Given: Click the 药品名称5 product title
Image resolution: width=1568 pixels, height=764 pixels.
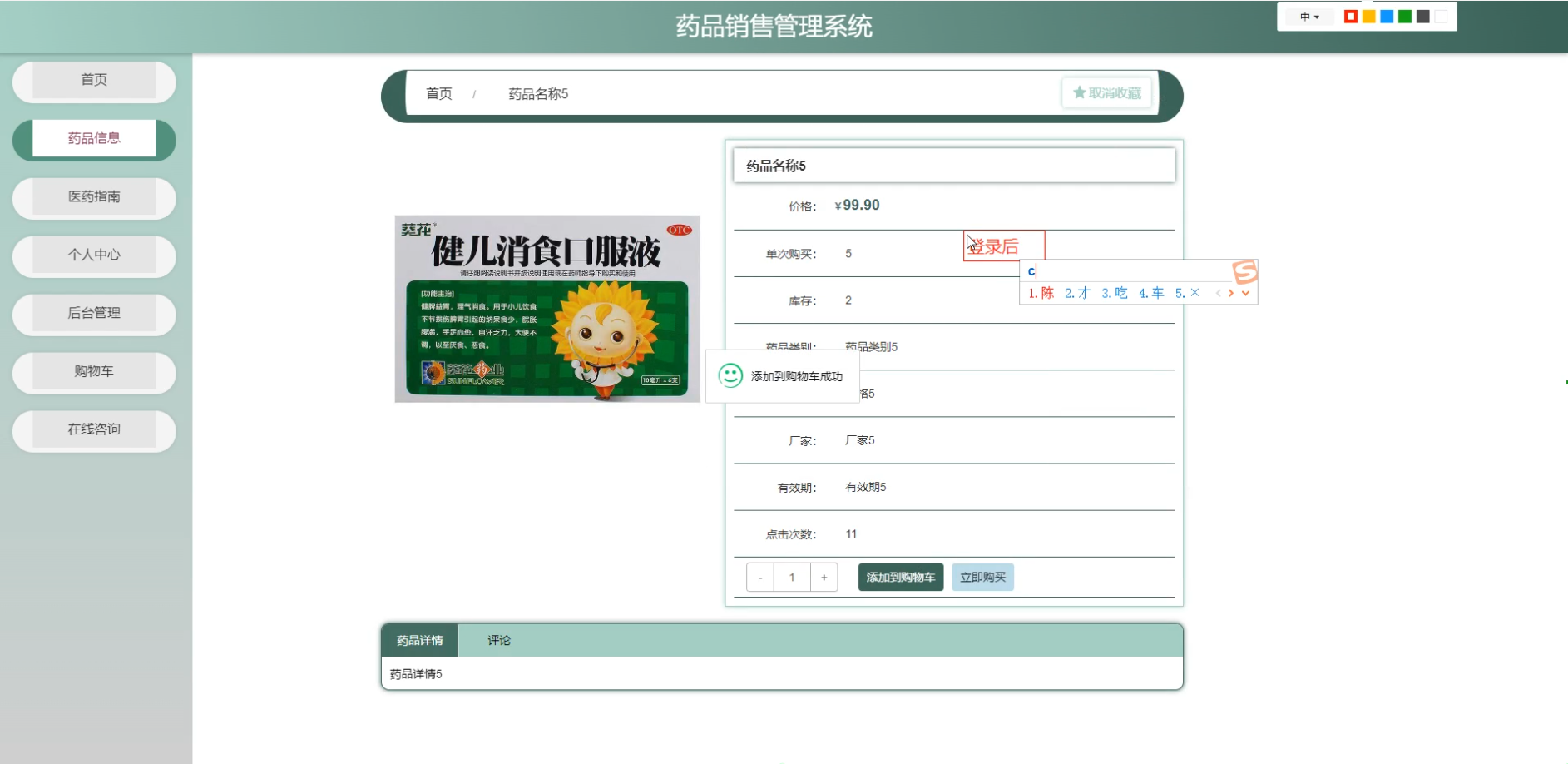Looking at the screenshot, I should pyautogui.click(x=776, y=166).
